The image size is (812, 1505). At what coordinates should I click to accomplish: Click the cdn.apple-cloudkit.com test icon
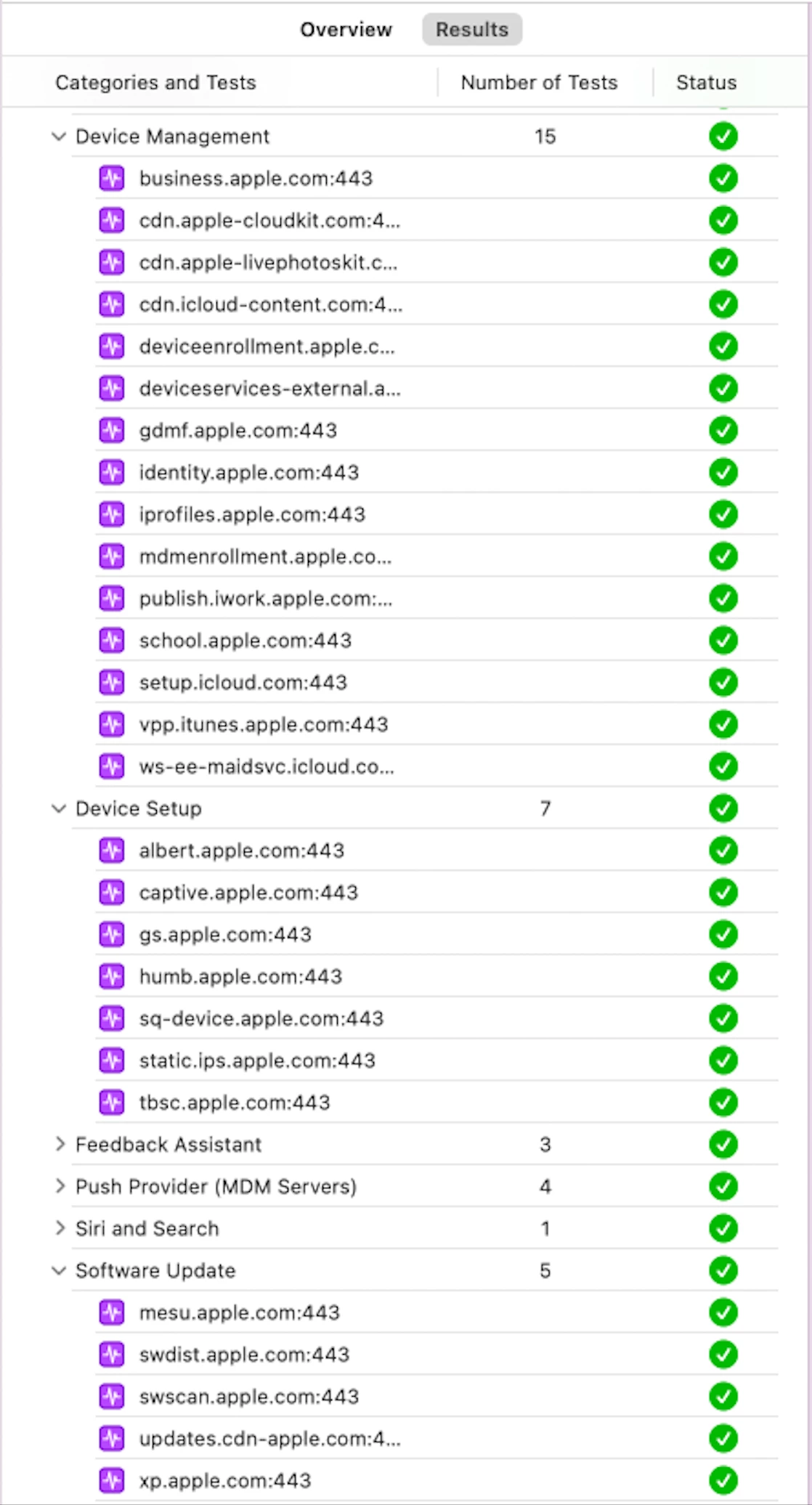point(112,220)
